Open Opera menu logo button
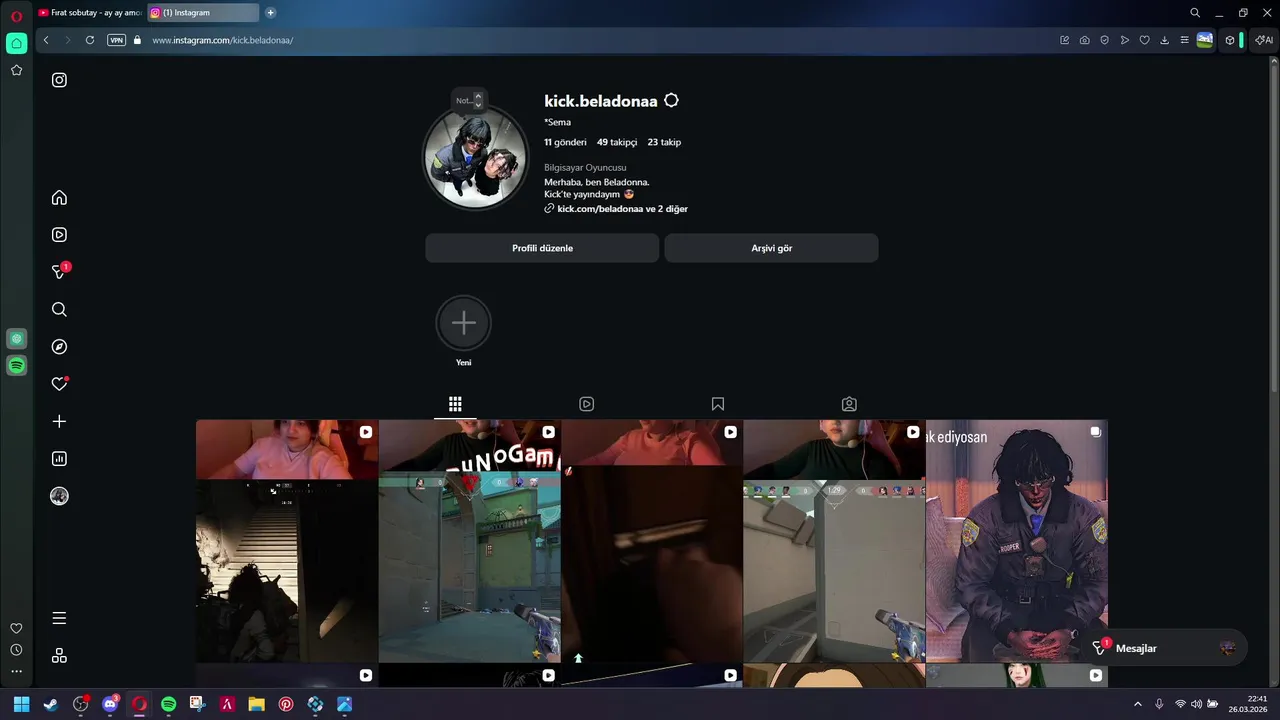1280x720 pixels. [x=16, y=16]
